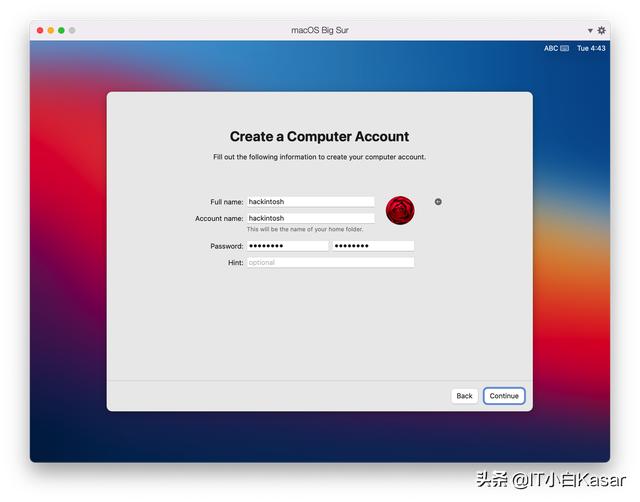Minimize the window with yellow button
This screenshot has width=640, height=502.
pos(51,30)
